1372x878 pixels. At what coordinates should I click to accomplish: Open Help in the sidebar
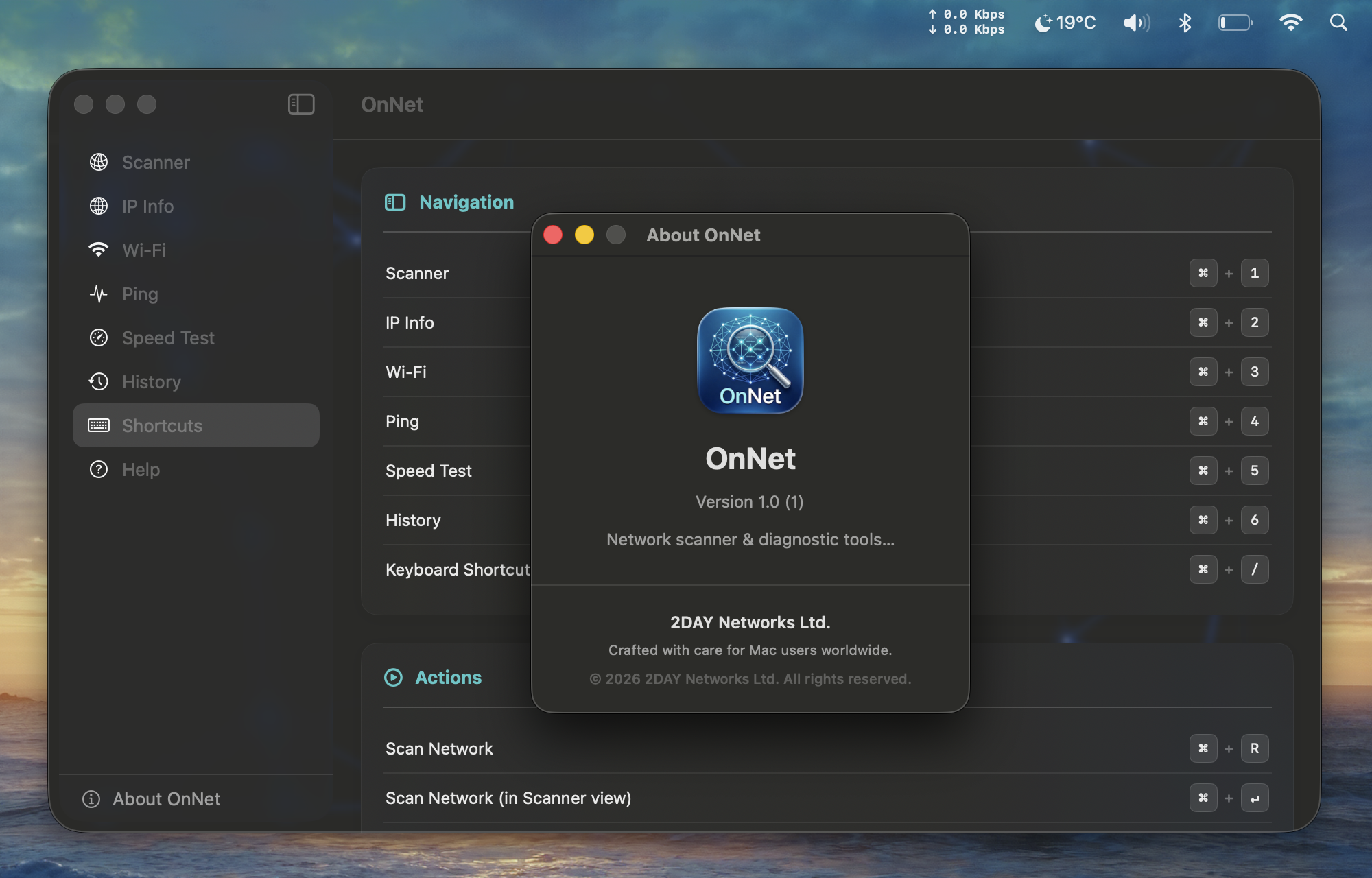[x=196, y=470]
